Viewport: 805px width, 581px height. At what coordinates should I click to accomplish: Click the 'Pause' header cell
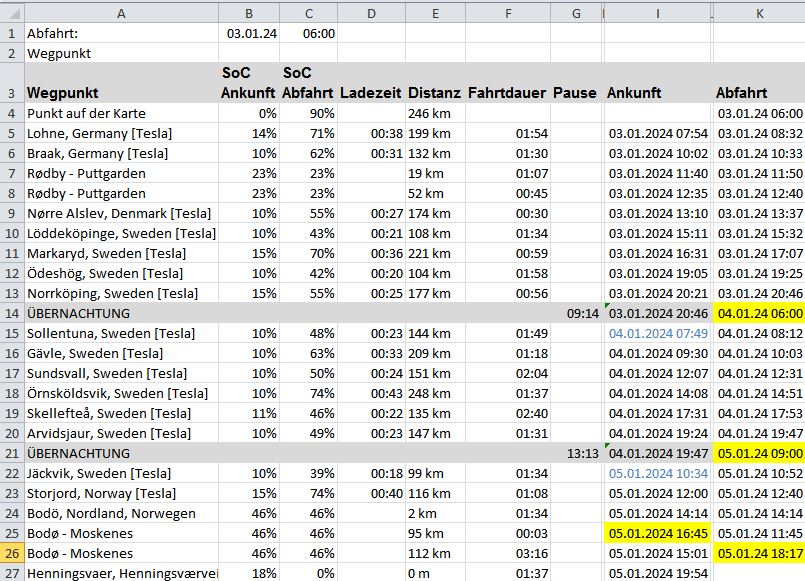tap(576, 83)
